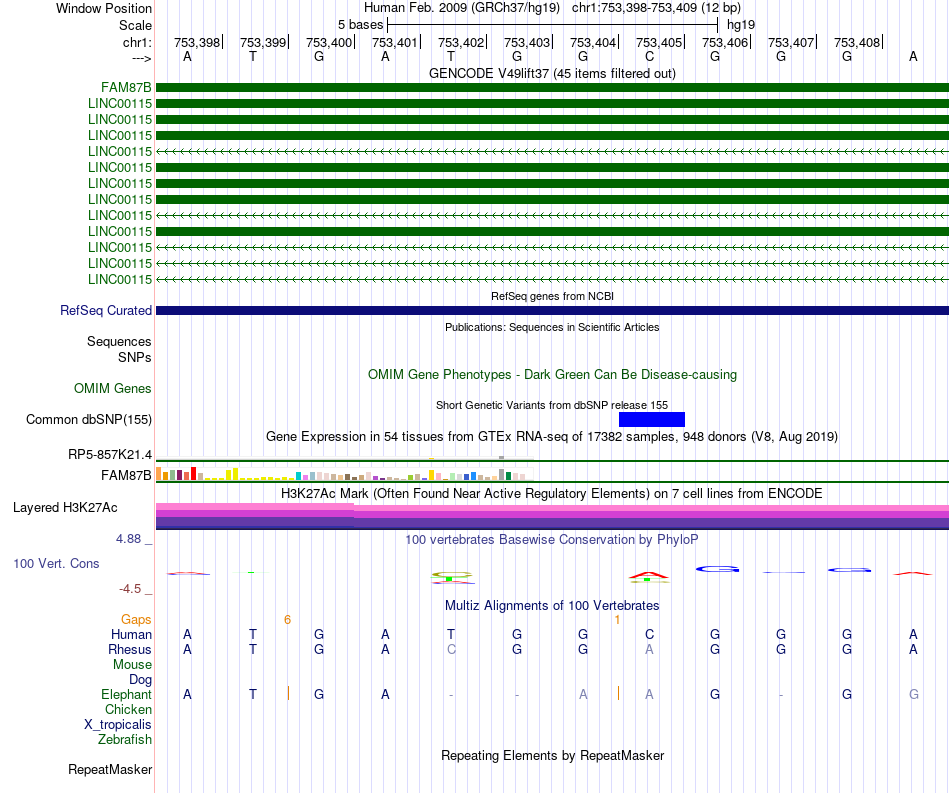Open GENCODE V49lift37 track title
Image resolution: width=950 pixels, height=793 pixels.
click(552, 73)
